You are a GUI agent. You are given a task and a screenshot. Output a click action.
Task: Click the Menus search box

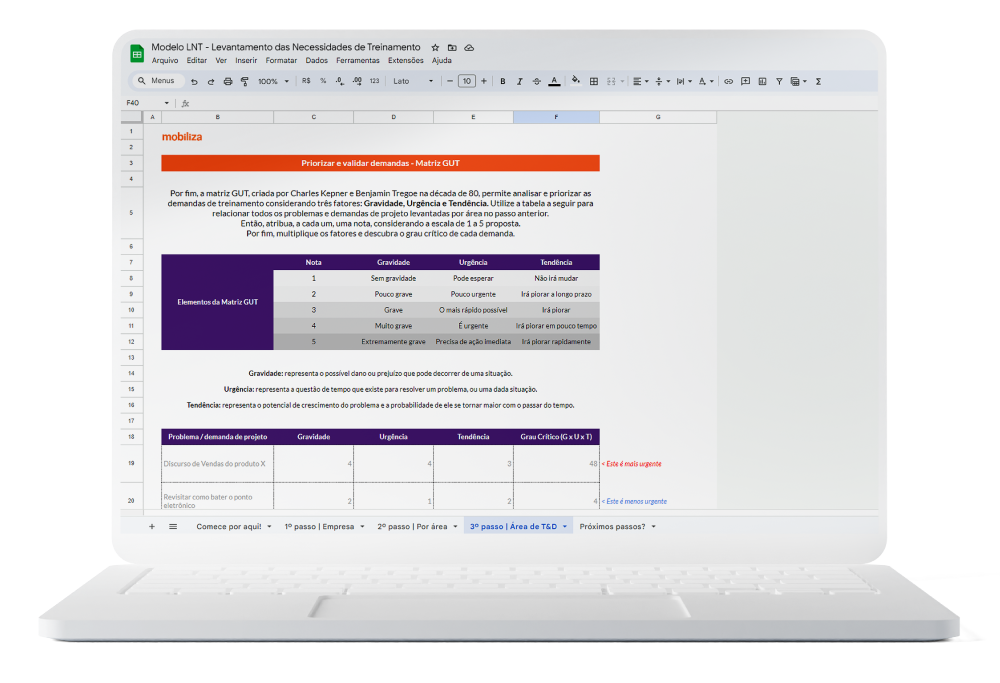pos(158,81)
